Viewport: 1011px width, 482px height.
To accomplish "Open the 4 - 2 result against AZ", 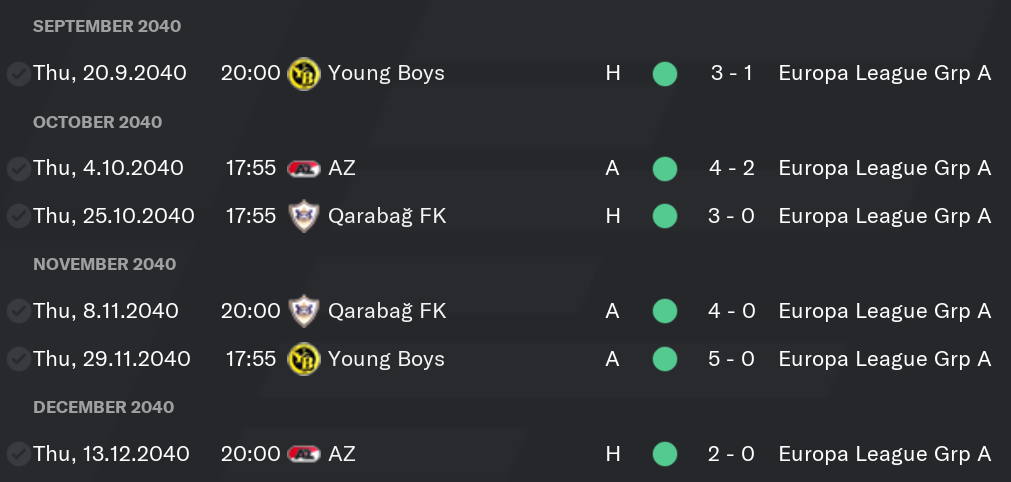I will 732,168.
